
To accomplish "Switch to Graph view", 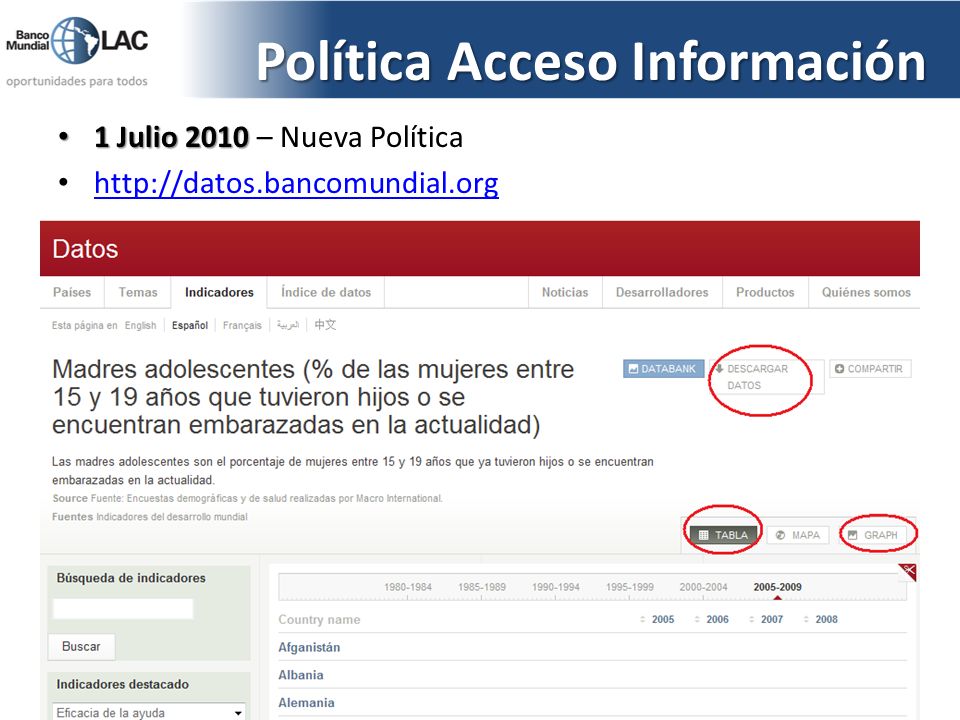I will pyautogui.click(x=873, y=535).
